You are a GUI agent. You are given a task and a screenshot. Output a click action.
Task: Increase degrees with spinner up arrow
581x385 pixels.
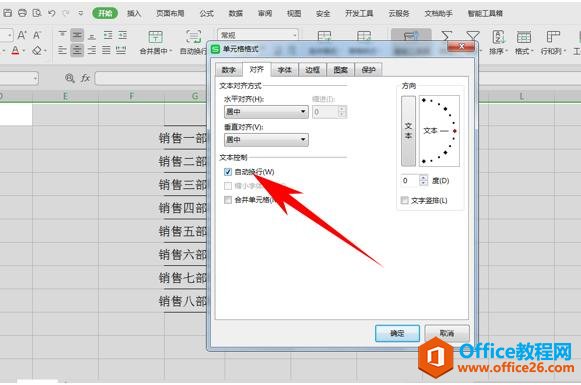click(x=424, y=178)
